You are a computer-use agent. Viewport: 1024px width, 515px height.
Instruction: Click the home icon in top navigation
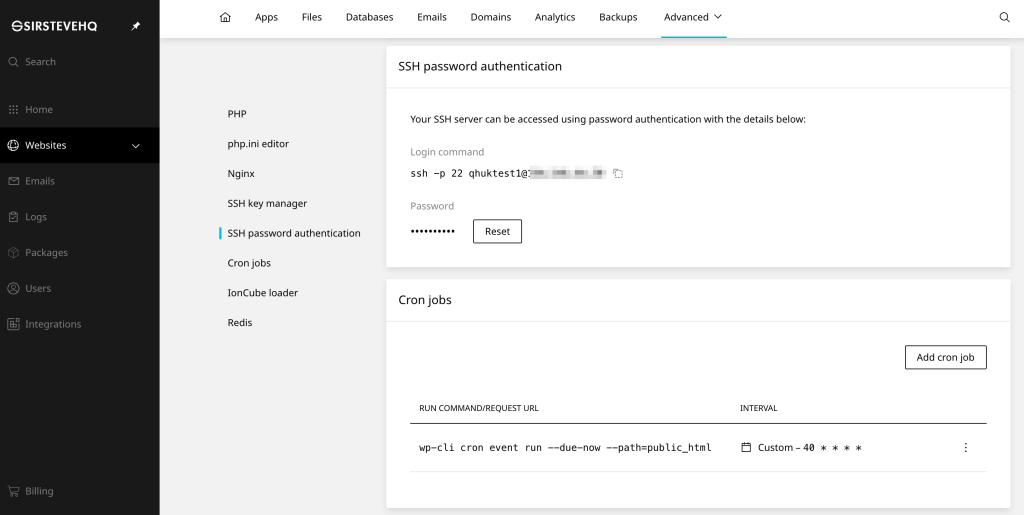pos(225,17)
